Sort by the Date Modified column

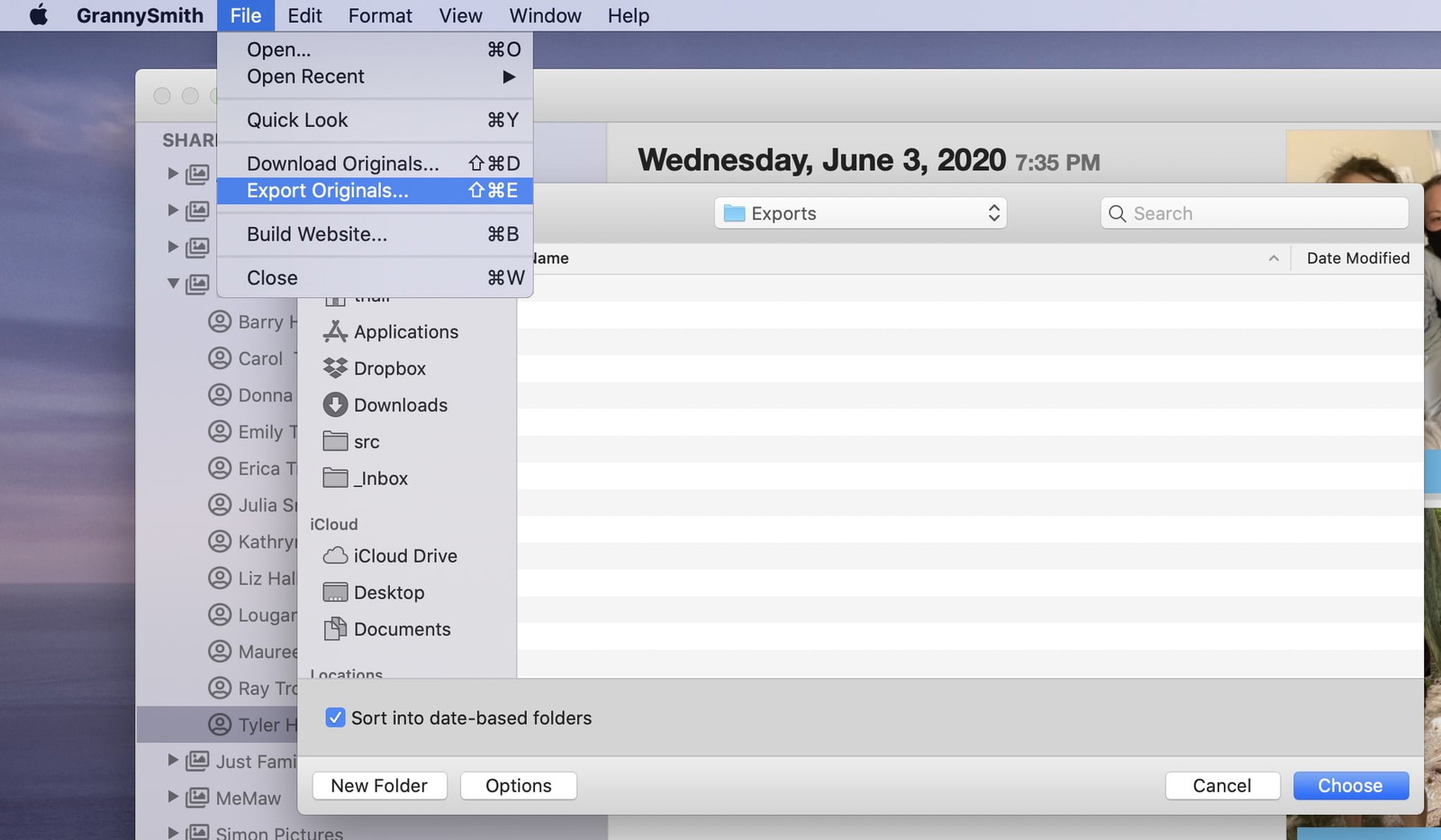tap(1357, 258)
